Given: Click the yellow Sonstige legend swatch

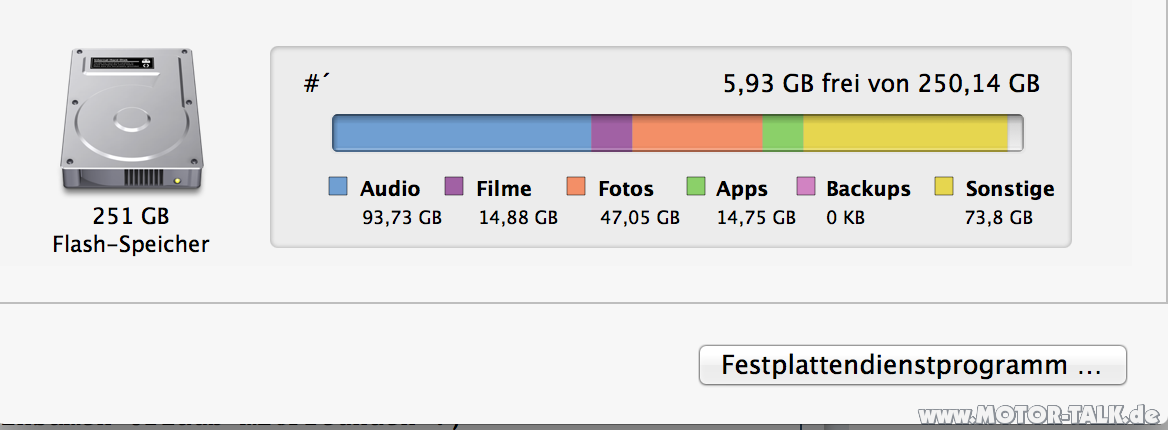Looking at the screenshot, I should tap(944, 187).
